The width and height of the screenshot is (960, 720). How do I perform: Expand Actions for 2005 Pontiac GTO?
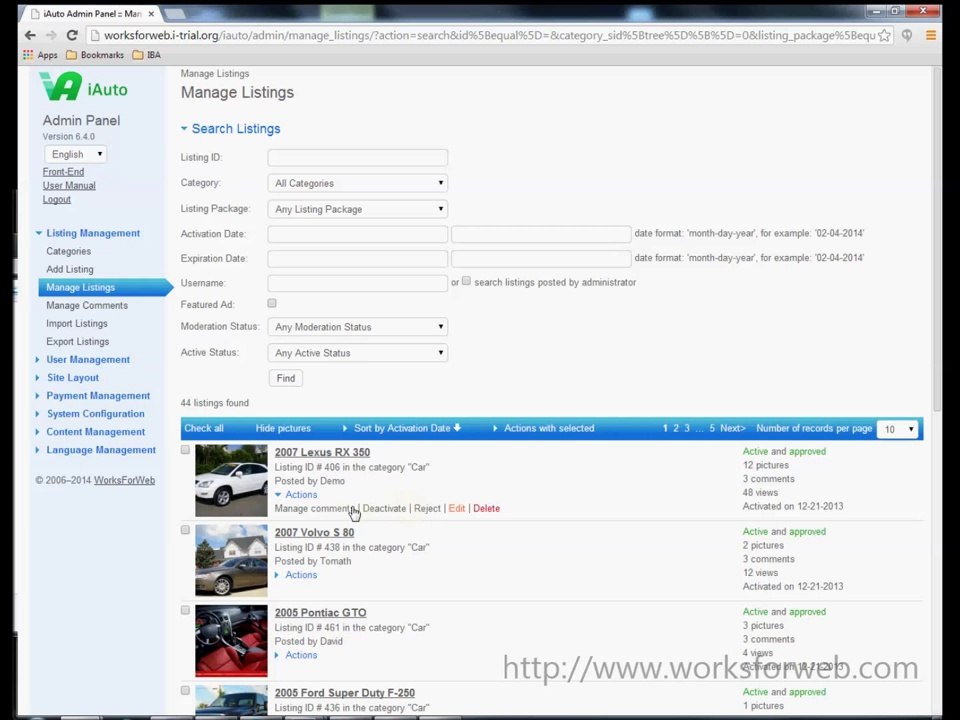pyautogui.click(x=296, y=655)
